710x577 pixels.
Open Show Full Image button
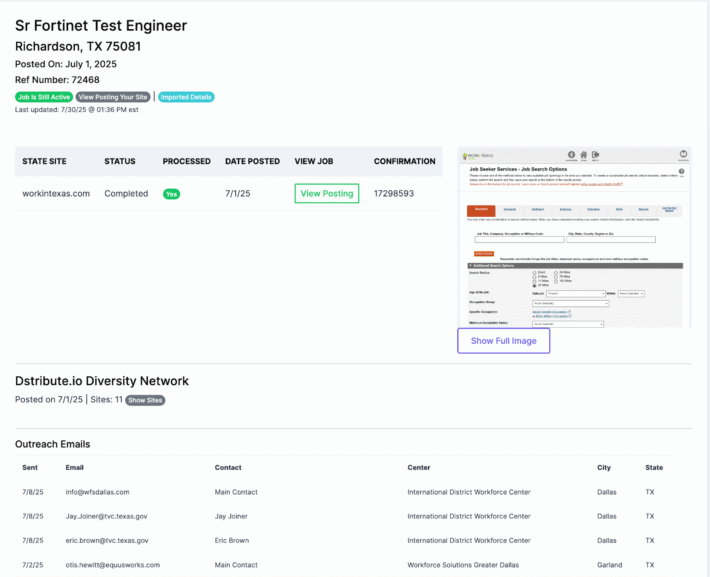503,341
